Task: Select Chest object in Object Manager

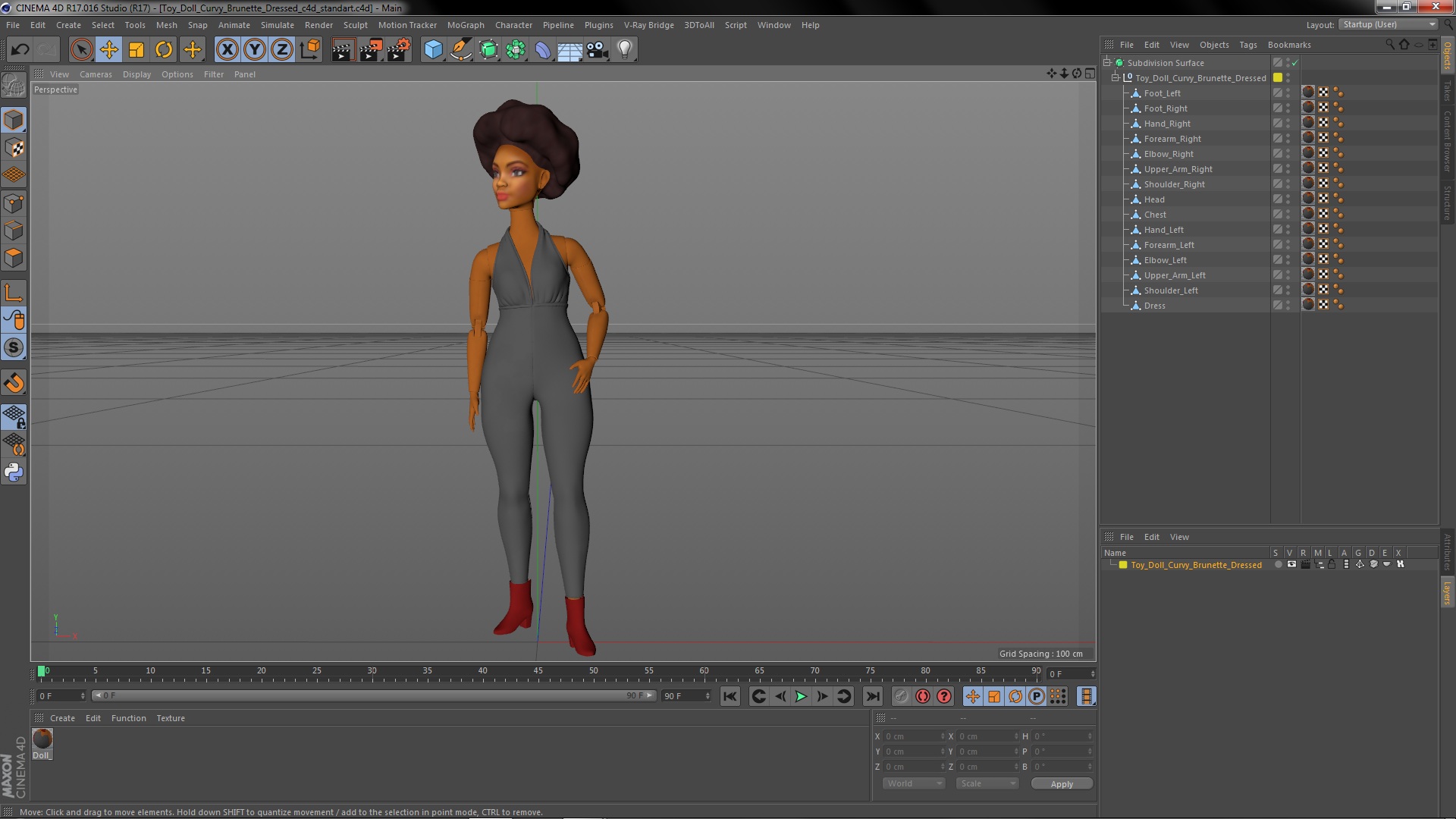Action: pyautogui.click(x=1155, y=215)
